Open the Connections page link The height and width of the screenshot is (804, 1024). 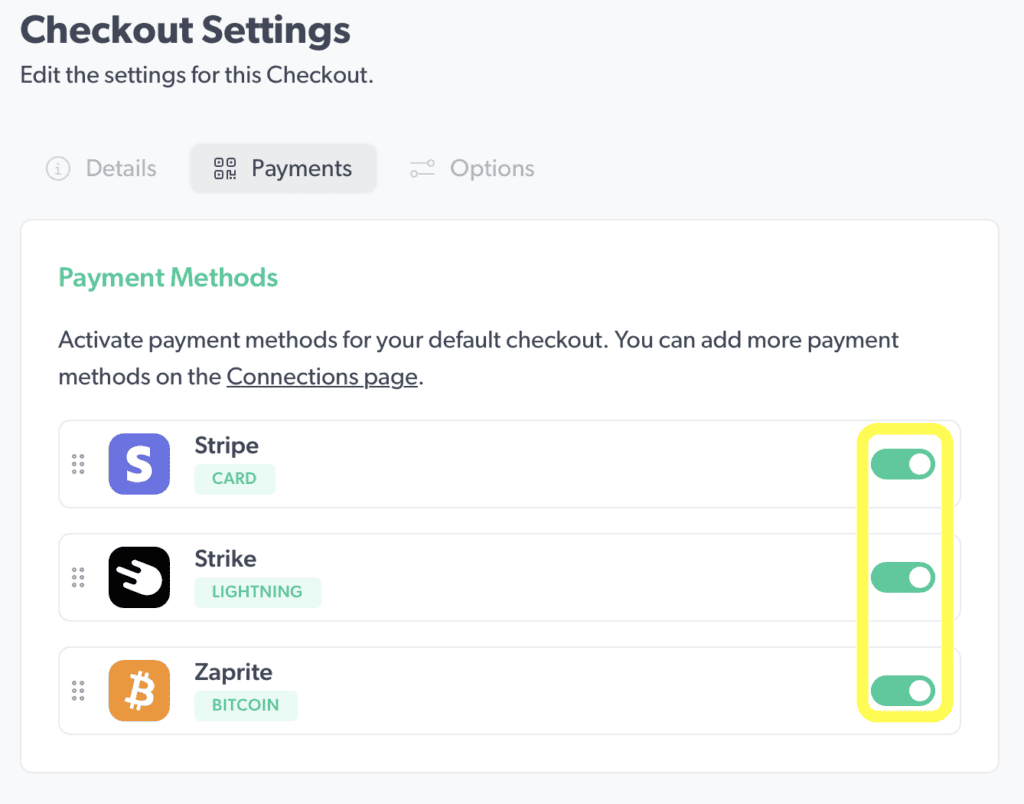pyautogui.click(x=321, y=377)
